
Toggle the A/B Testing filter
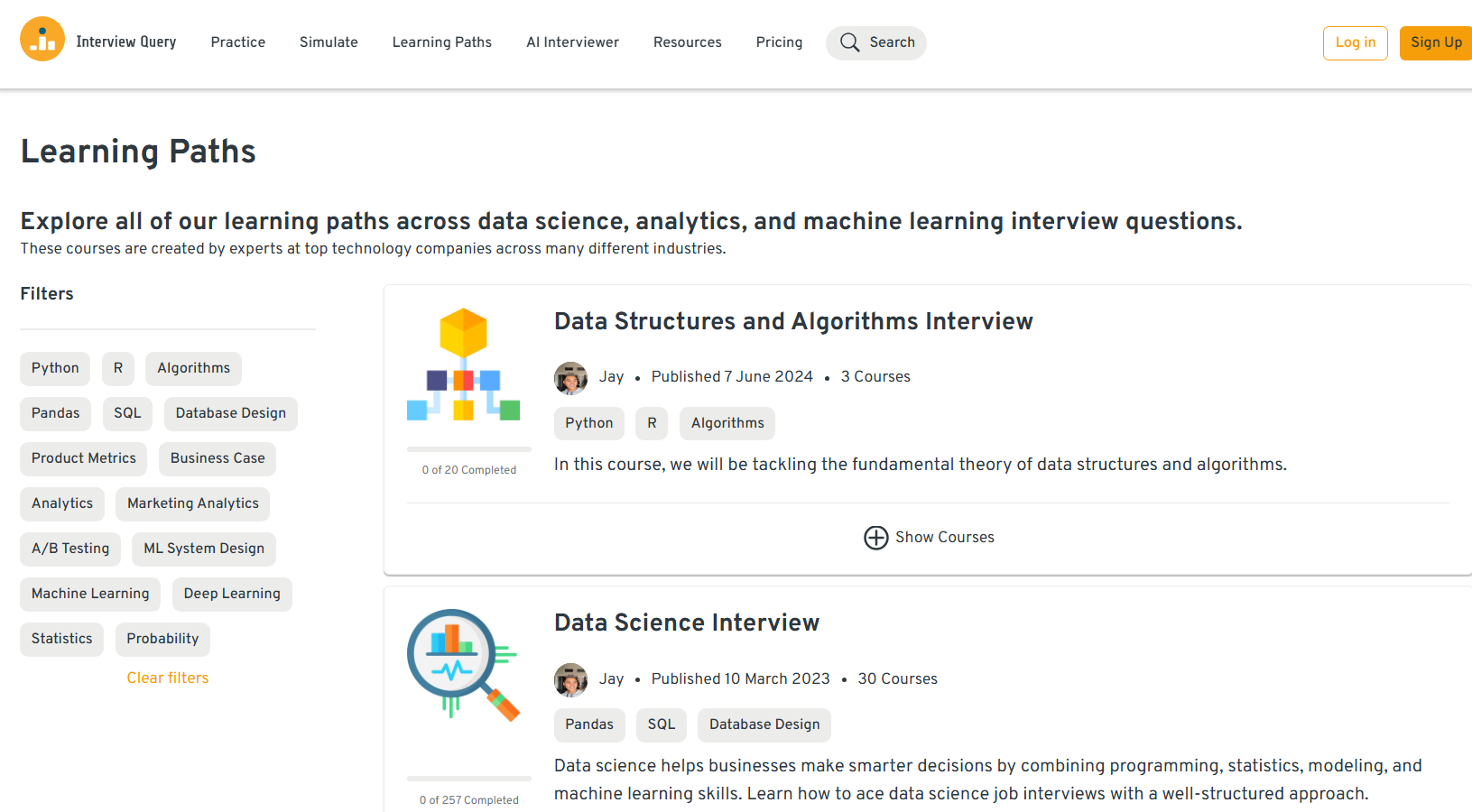point(69,549)
